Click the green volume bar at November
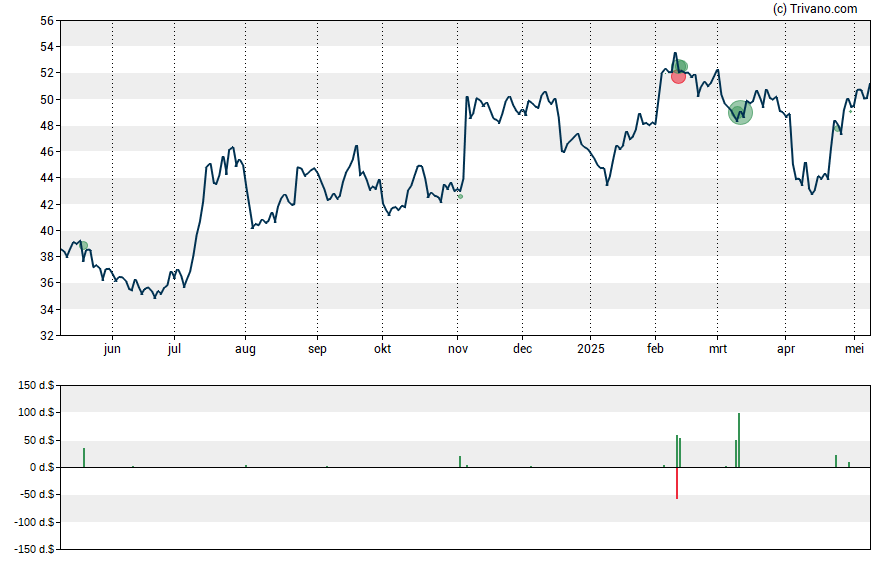 tap(460, 462)
